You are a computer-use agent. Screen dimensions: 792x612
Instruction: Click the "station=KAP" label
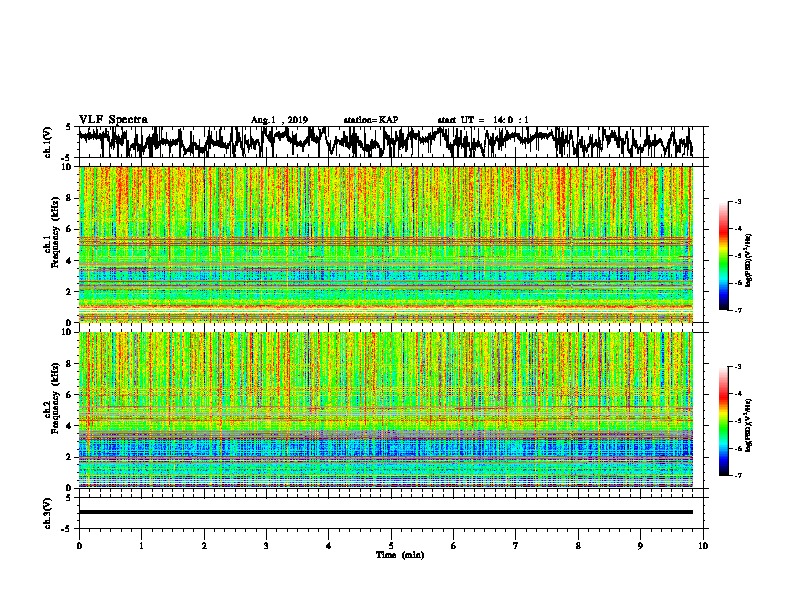[x=371, y=120]
